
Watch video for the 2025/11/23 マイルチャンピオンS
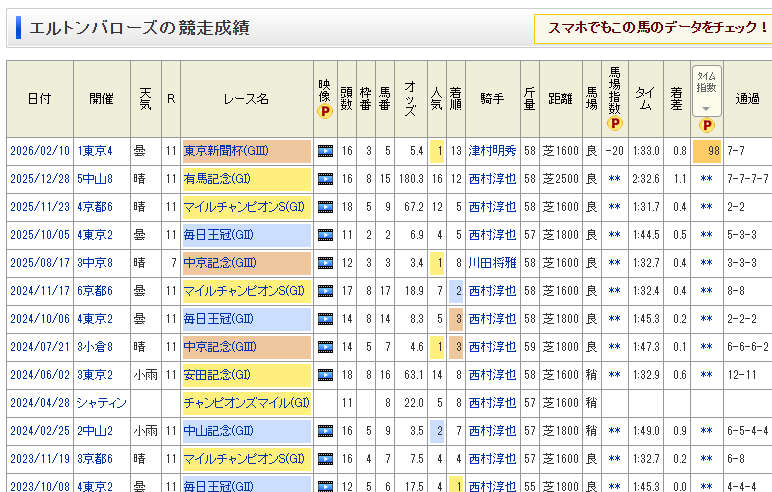(325, 207)
